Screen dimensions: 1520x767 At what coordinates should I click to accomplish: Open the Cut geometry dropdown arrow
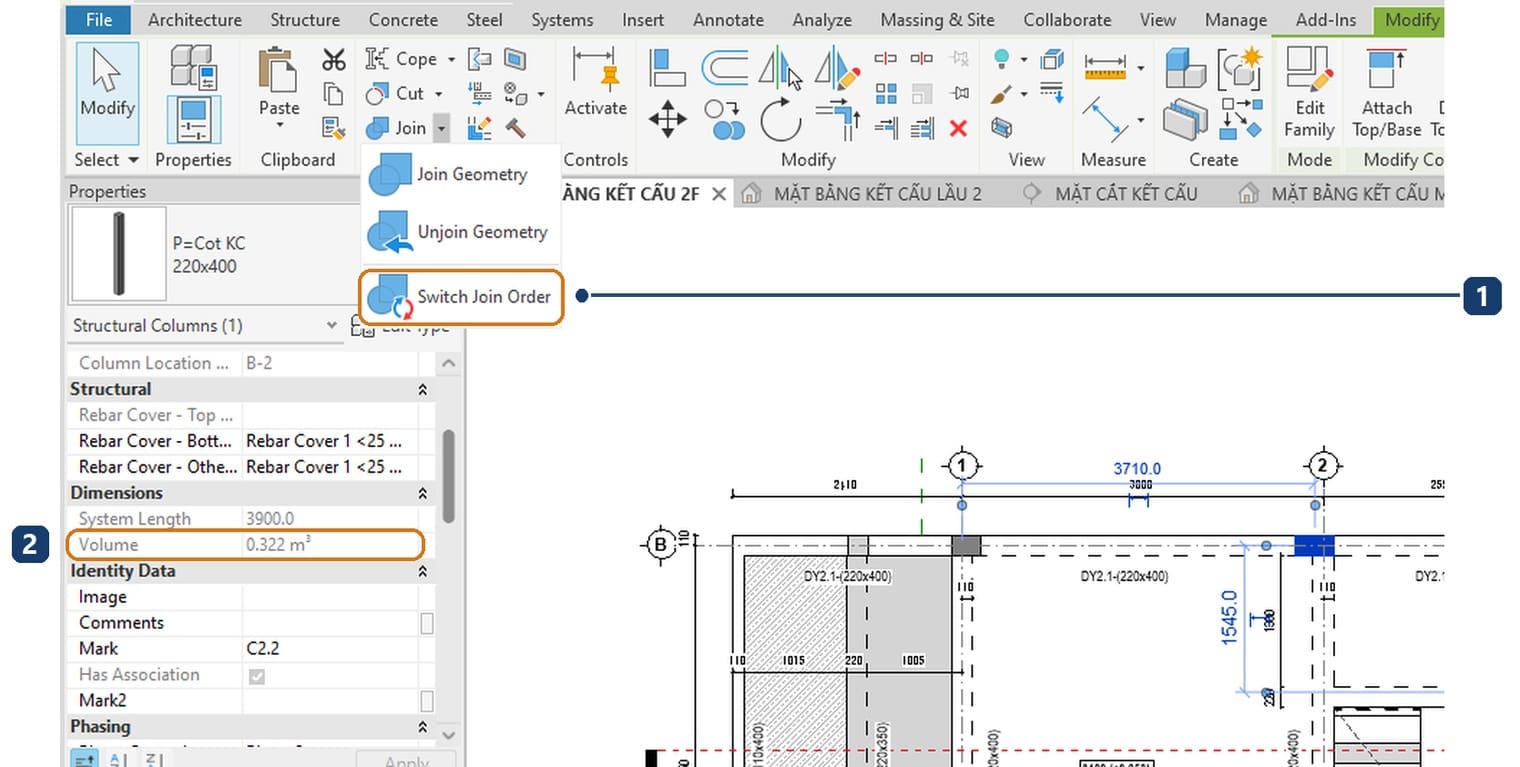[x=437, y=93]
